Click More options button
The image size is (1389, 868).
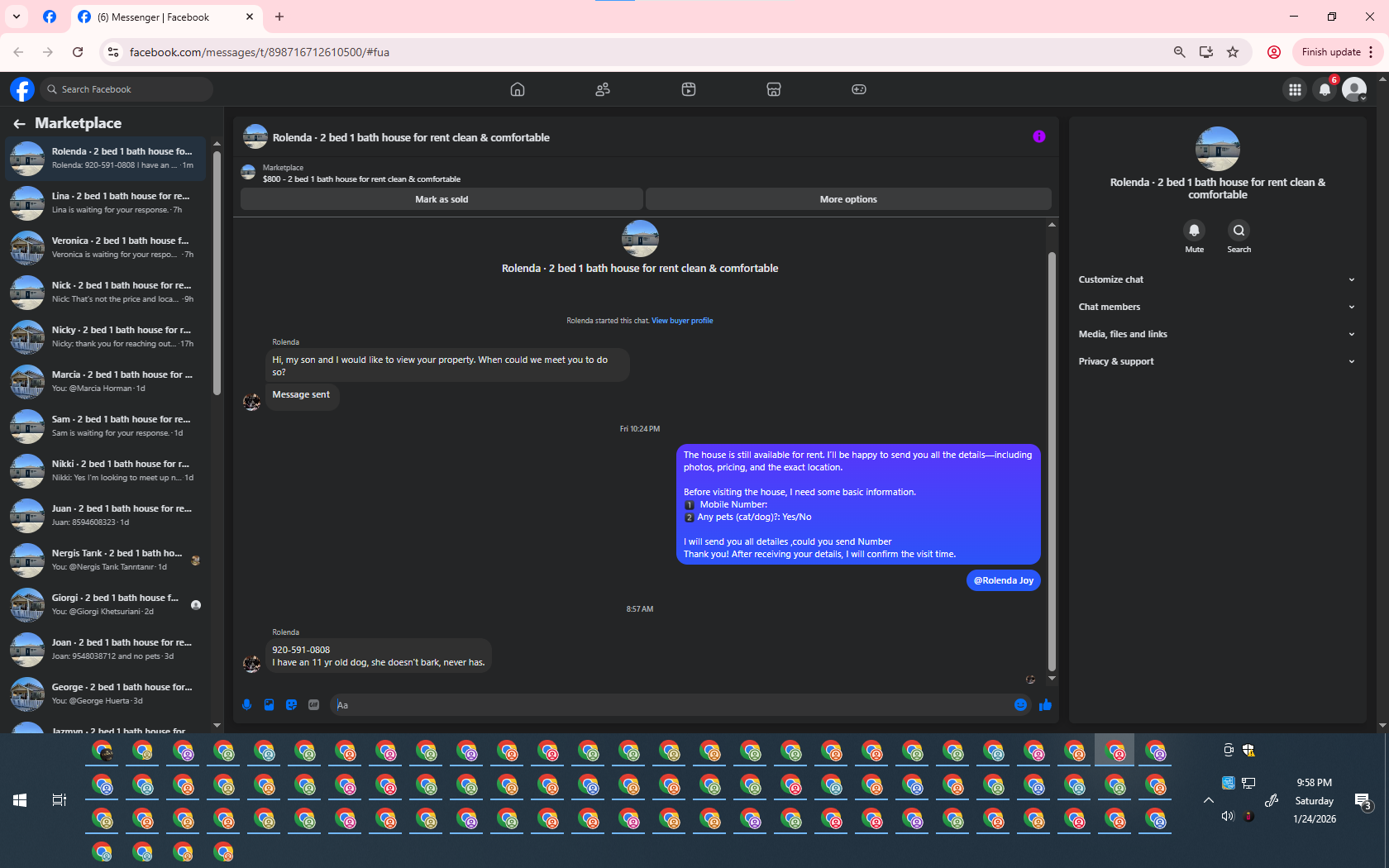tap(848, 199)
